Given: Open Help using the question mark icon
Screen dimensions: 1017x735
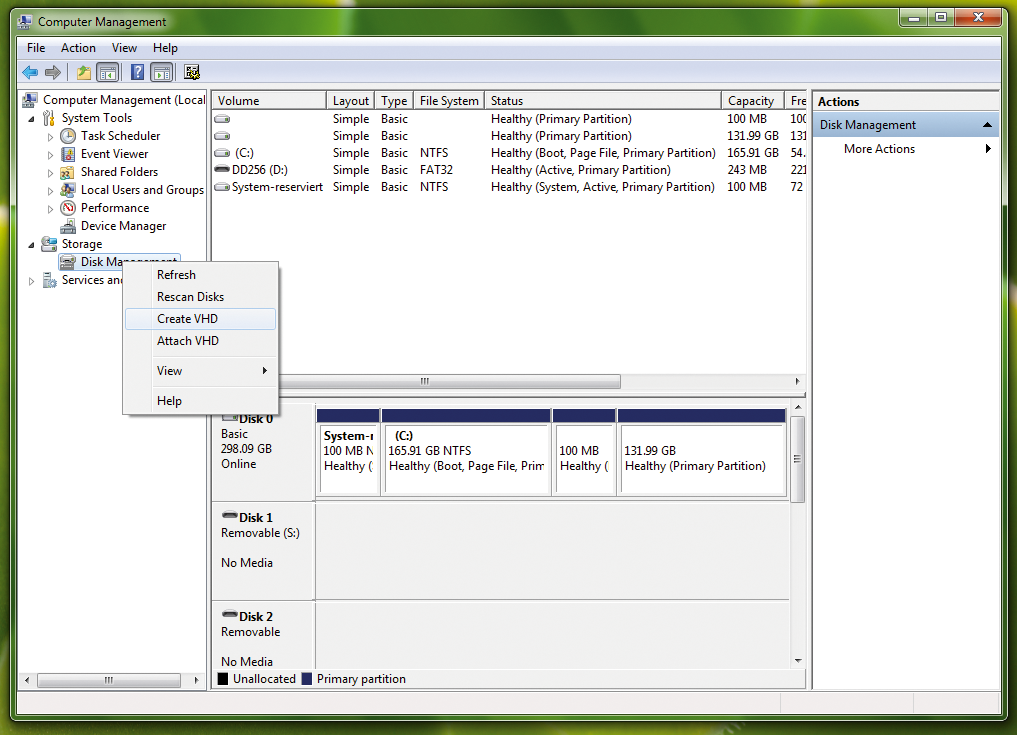Looking at the screenshot, I should point(136,72).
